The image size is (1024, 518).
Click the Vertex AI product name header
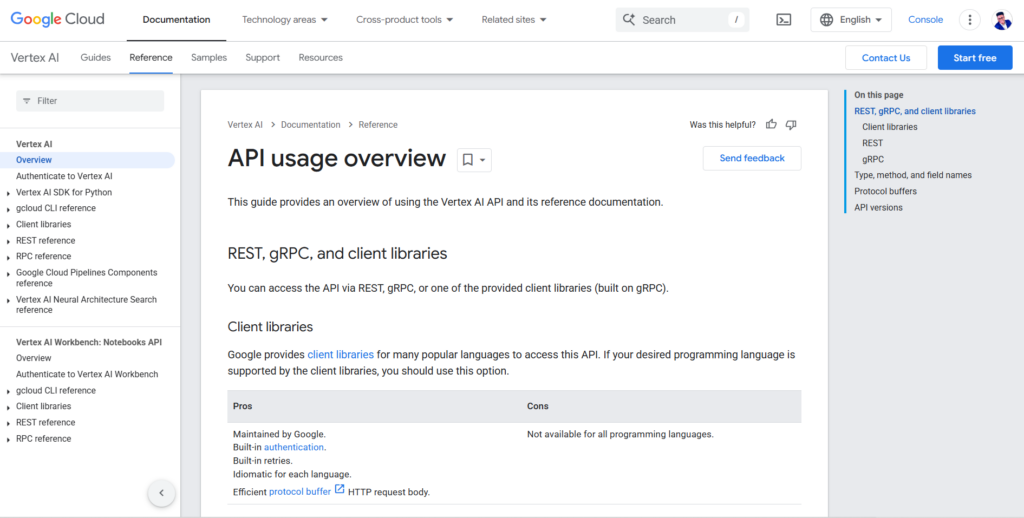pyautogui.click(x=35, y=57)
